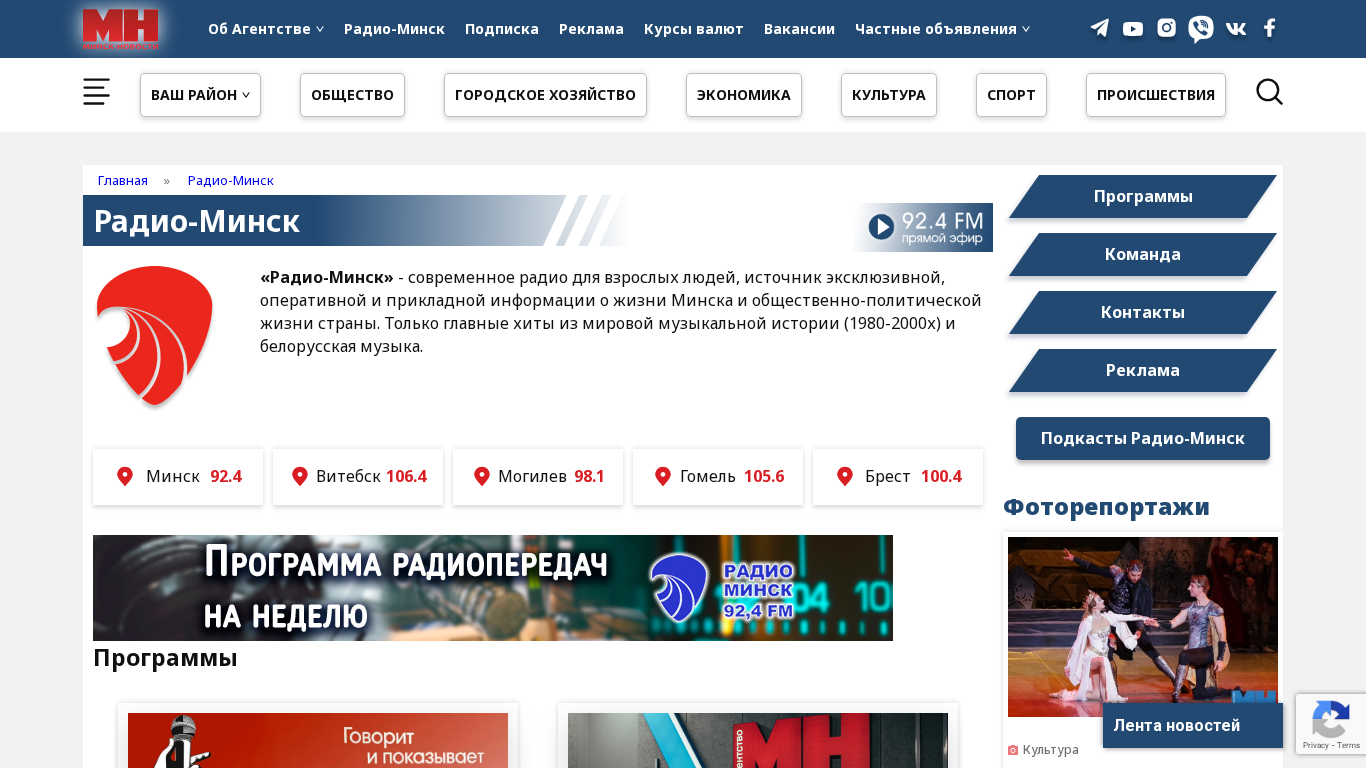The height and width of the screenshot is (768, 1366).
Task: Open the Вакансии page
Action: coord(799,29)
